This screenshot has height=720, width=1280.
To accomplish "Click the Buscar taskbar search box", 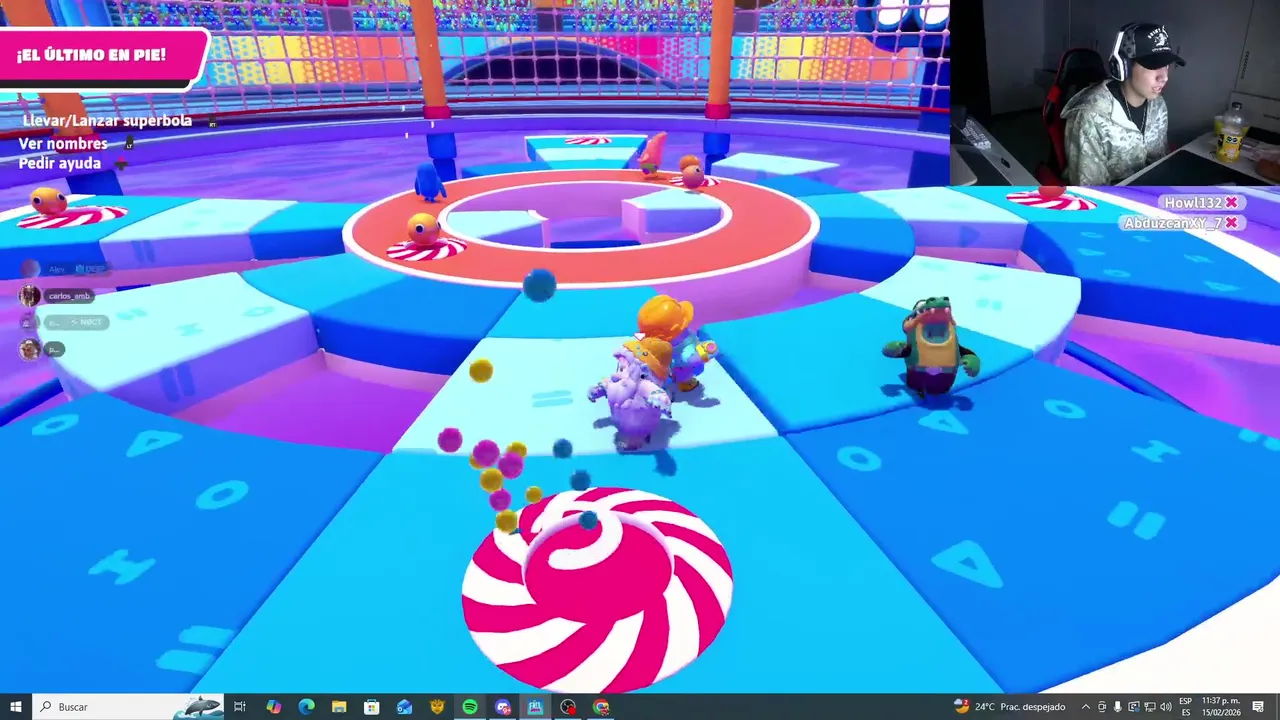I will [x=128, y=707].
